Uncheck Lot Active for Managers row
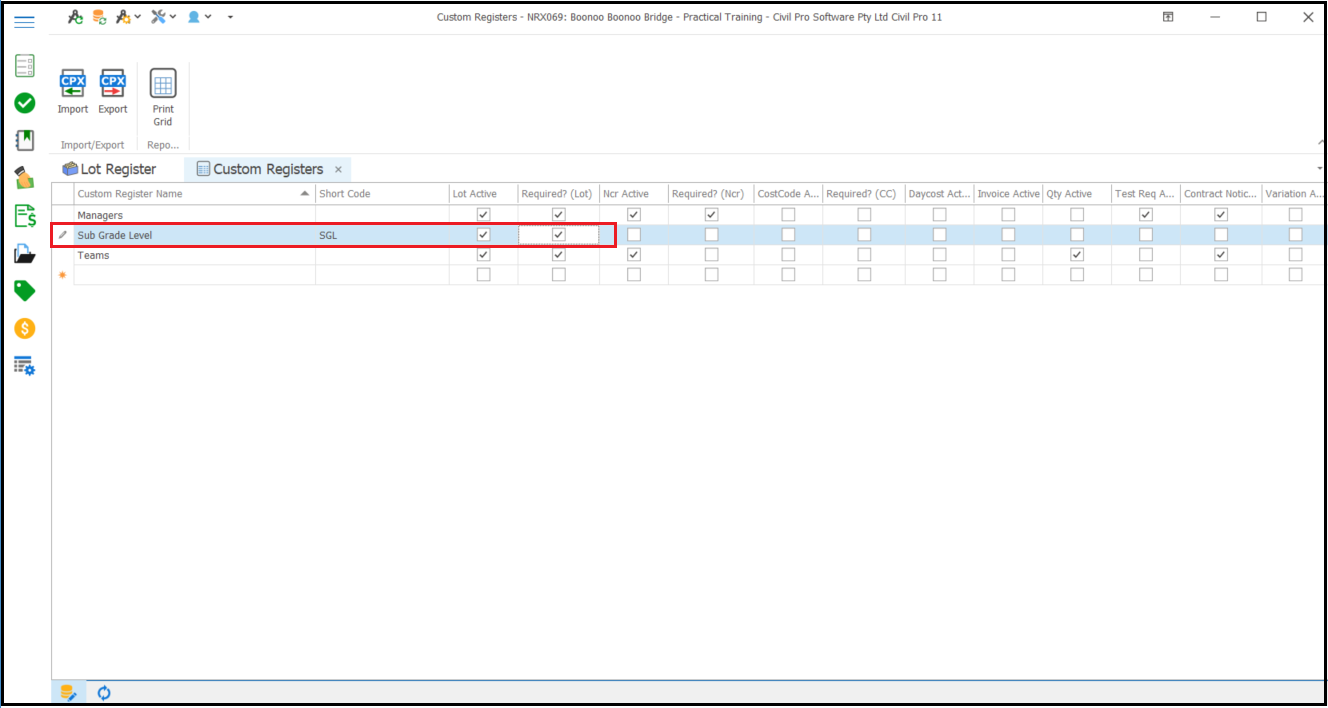 coord(484,215)
